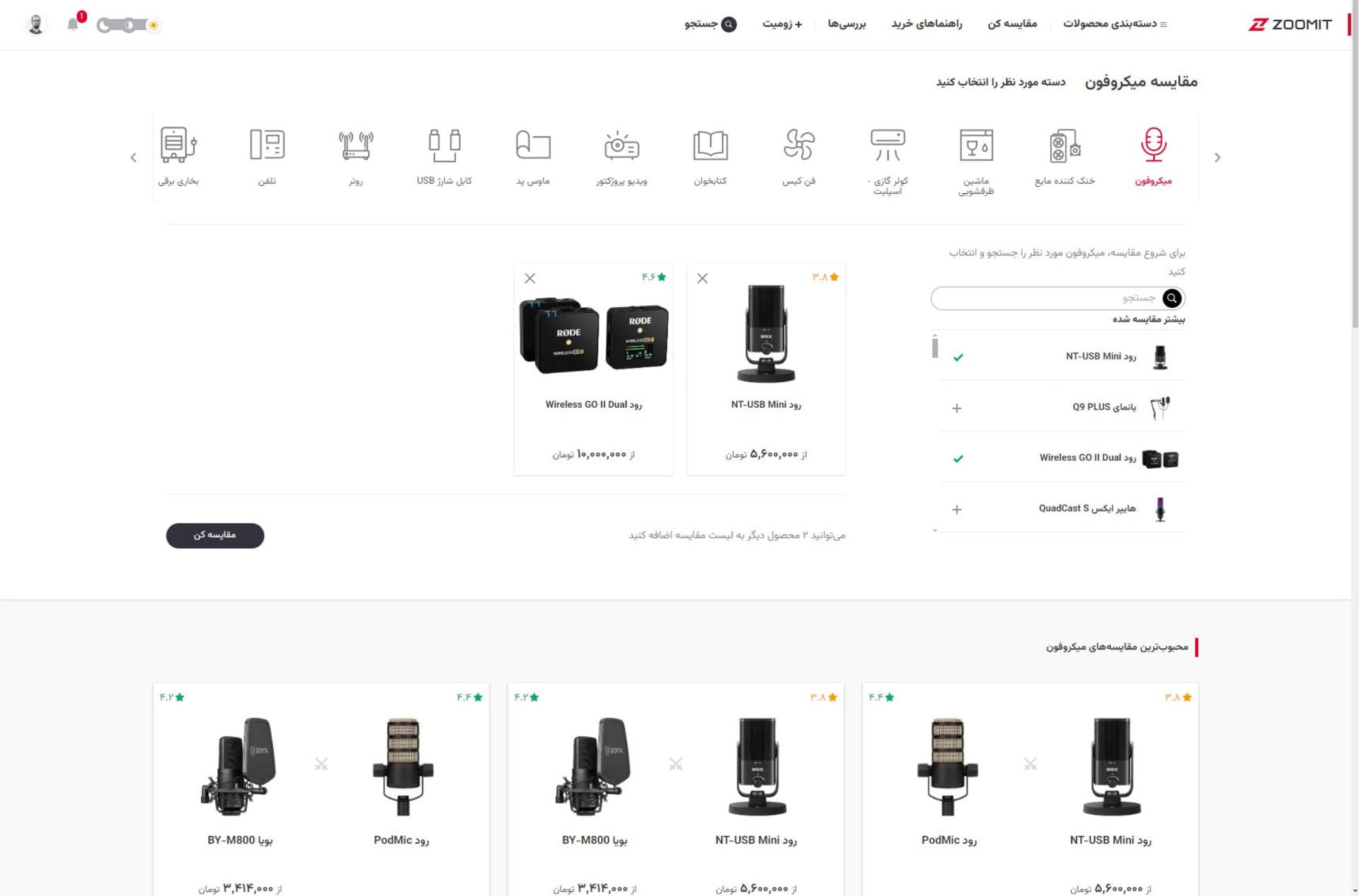This screenshot has width=1359, height=896.
Task: Show previous categories with the left carousel arrow
Action: [x=134, y=158]
